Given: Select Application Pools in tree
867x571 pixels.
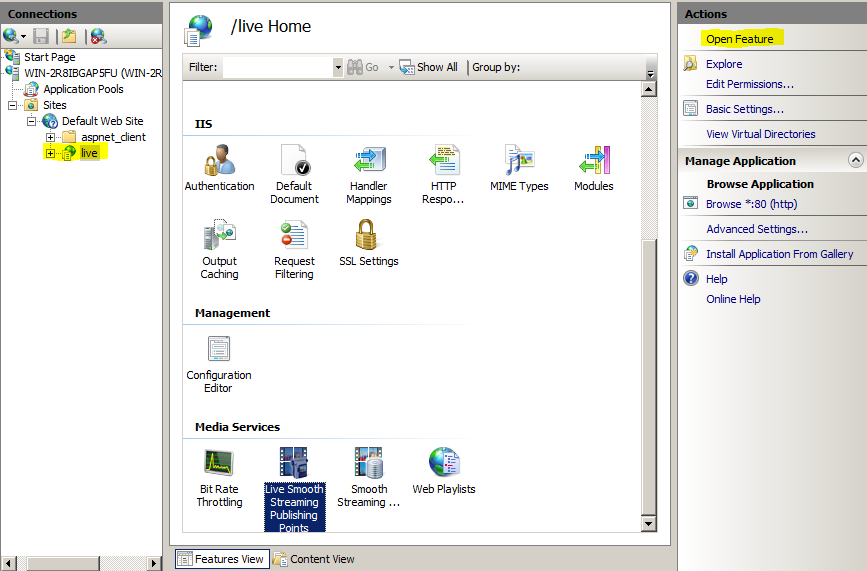Looking at the screenshot, I should (83, 89).
